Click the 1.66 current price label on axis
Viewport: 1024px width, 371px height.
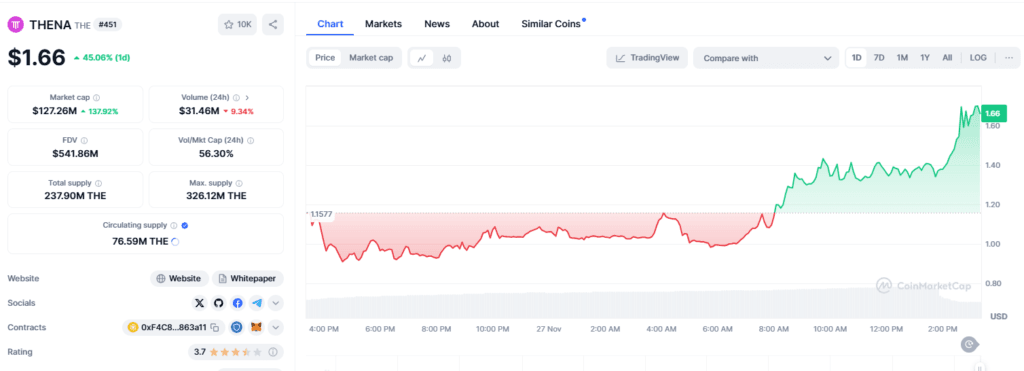993,113
